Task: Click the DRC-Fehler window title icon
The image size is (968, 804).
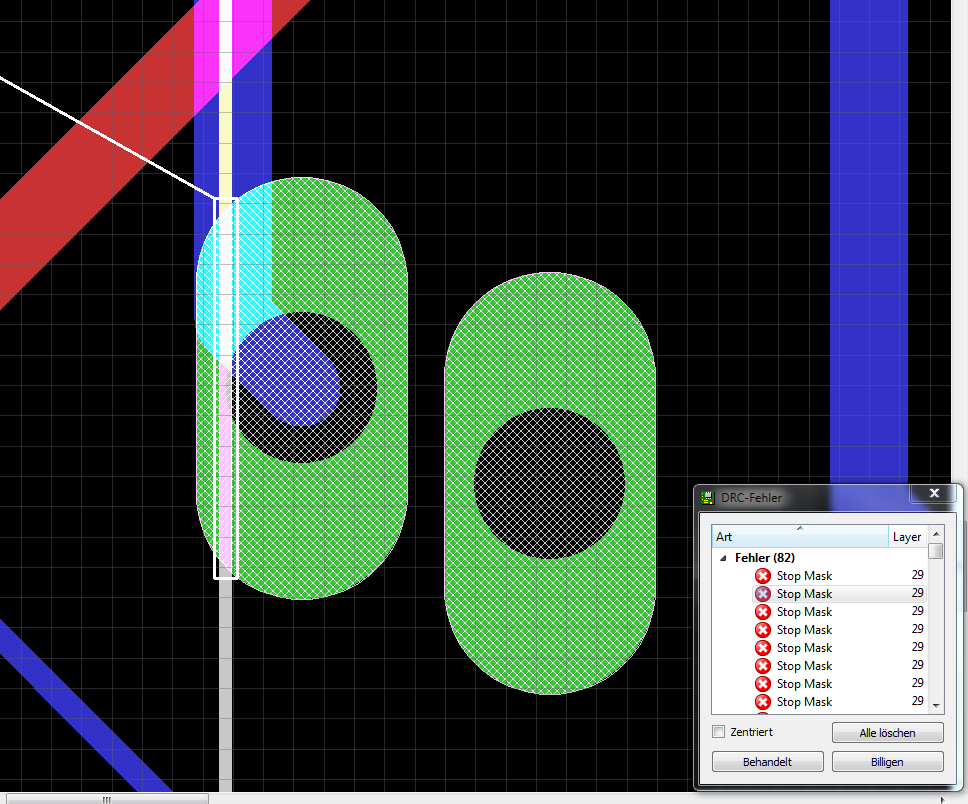Action: point(707,498)
